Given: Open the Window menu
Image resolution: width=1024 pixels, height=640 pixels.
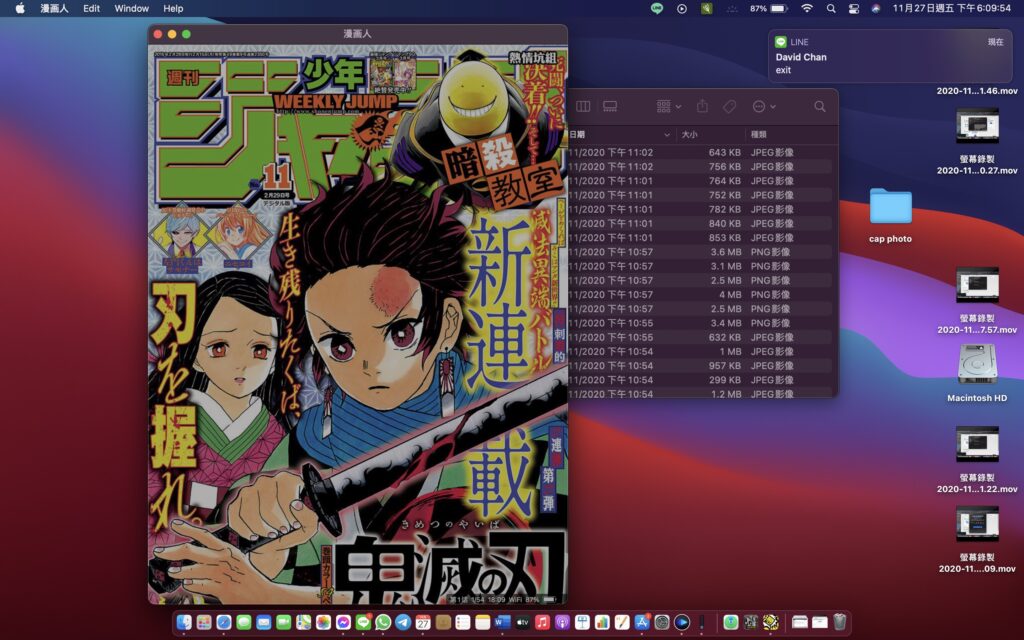Looking at the screenshot, I should [x=131, y=8].
